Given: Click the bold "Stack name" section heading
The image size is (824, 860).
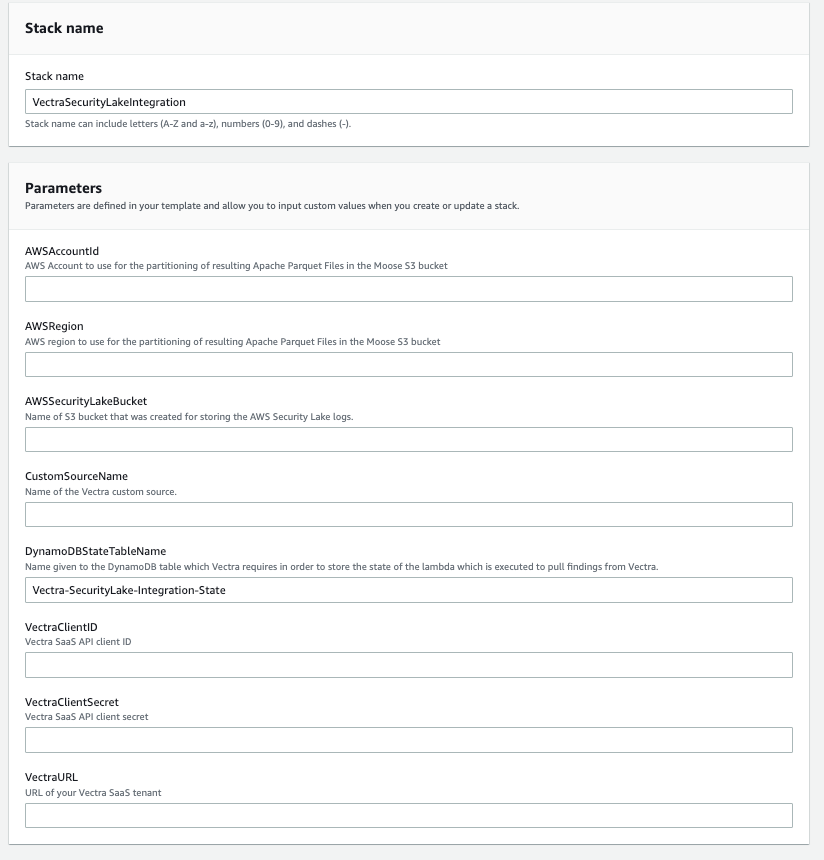Looking at the screenshot, I should coord(64,29).
